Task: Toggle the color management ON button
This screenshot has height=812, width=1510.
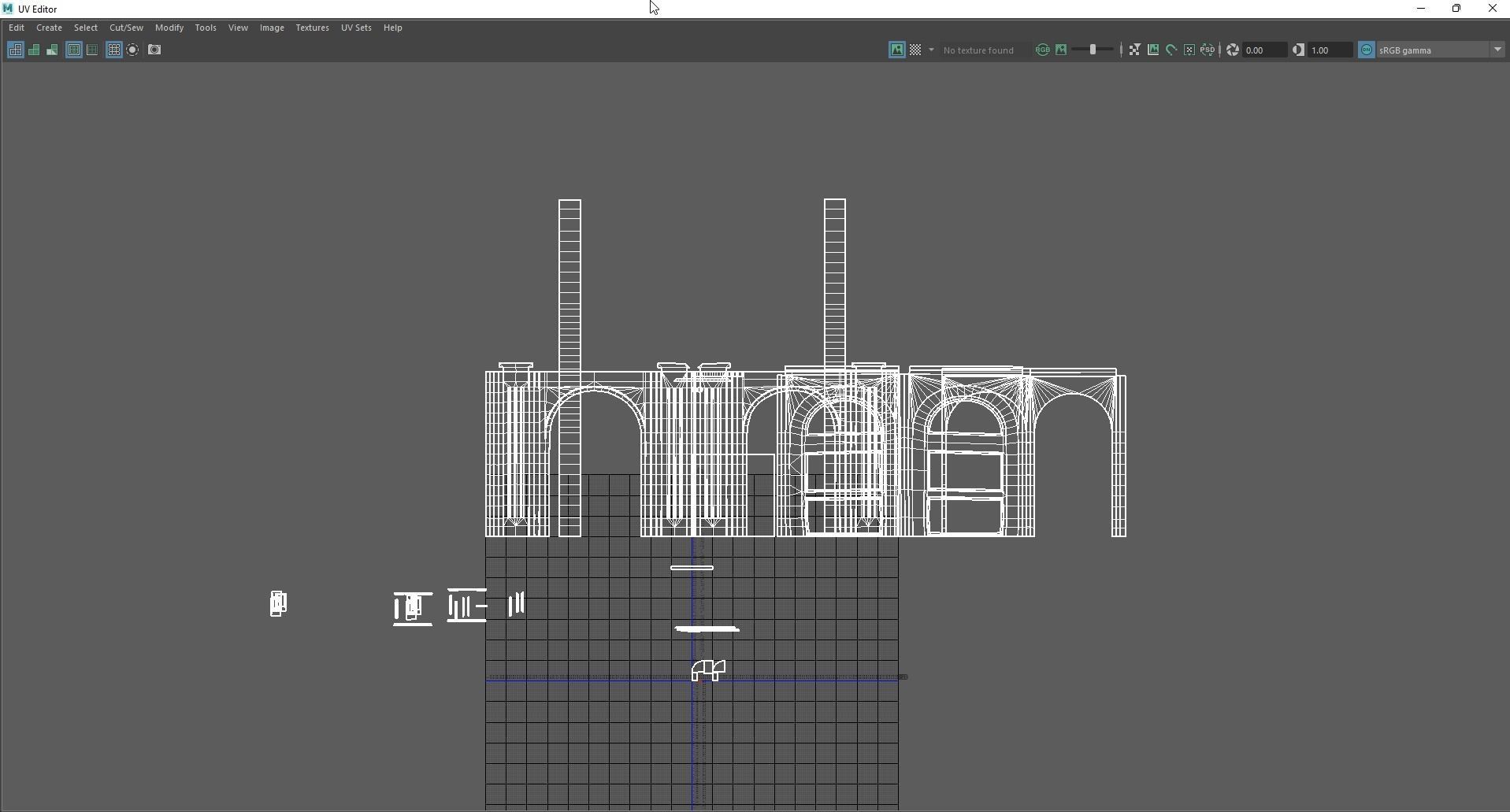Action: tap(1367, 50)
